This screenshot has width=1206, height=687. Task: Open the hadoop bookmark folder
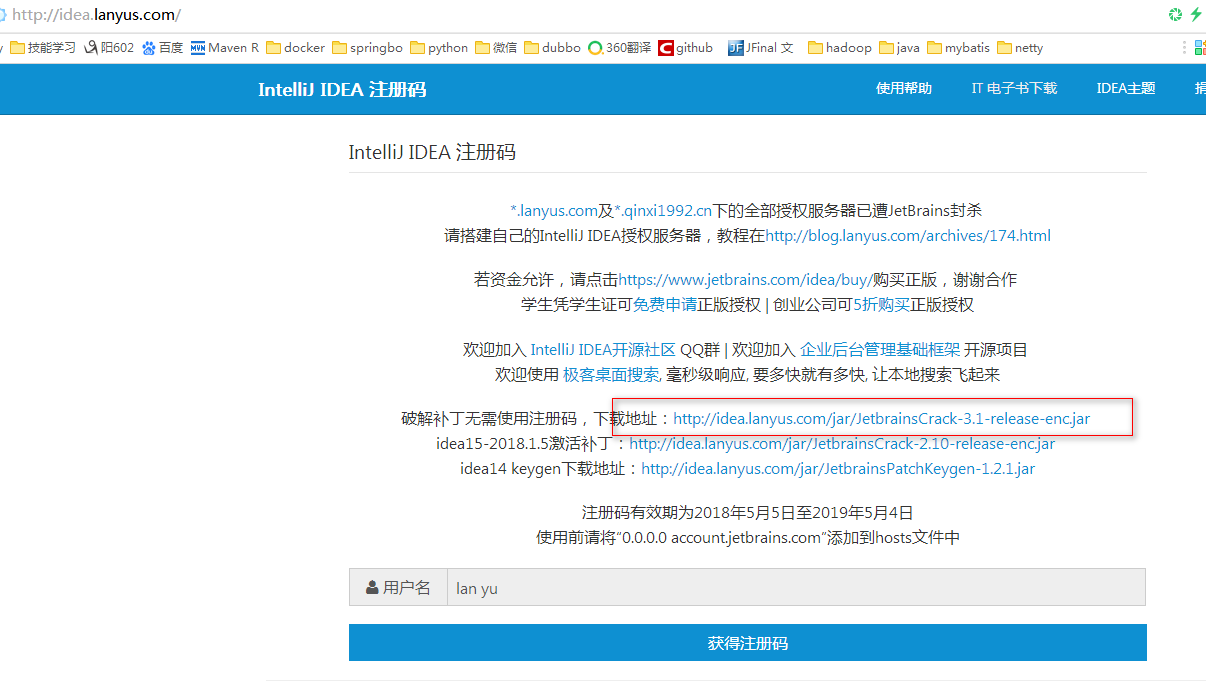840,47
